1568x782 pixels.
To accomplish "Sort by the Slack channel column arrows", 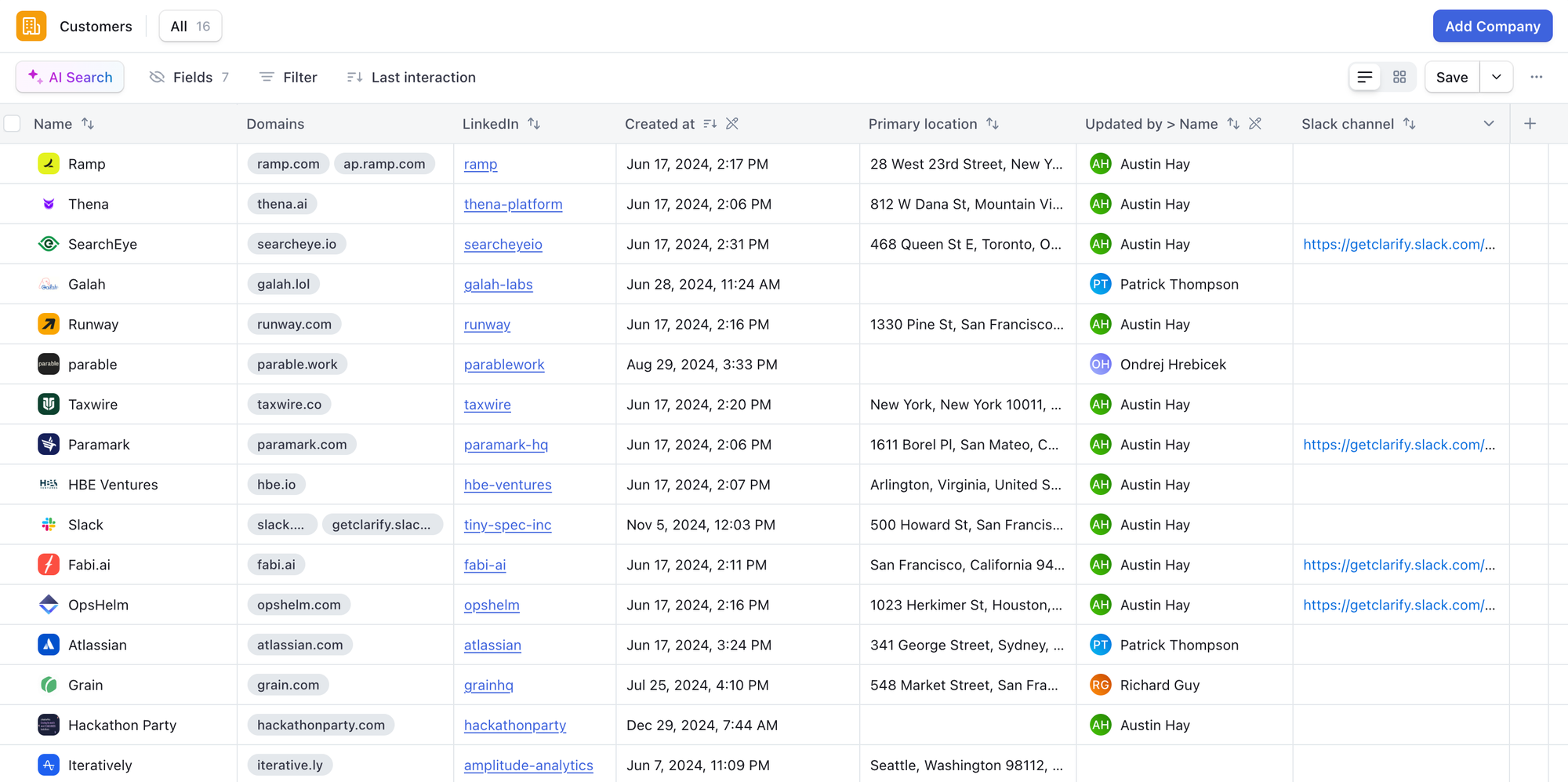I will 1410,124.
